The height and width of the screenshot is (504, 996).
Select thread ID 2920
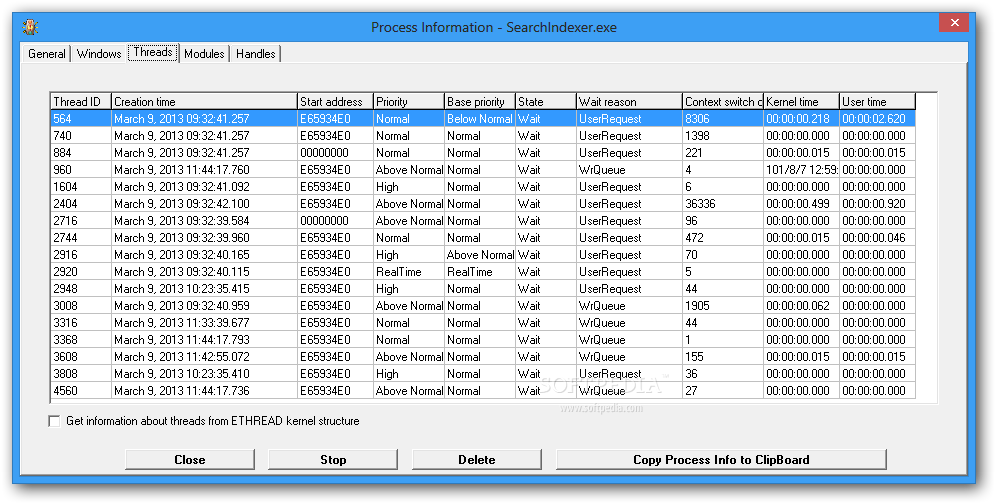[x=483, y=271]
